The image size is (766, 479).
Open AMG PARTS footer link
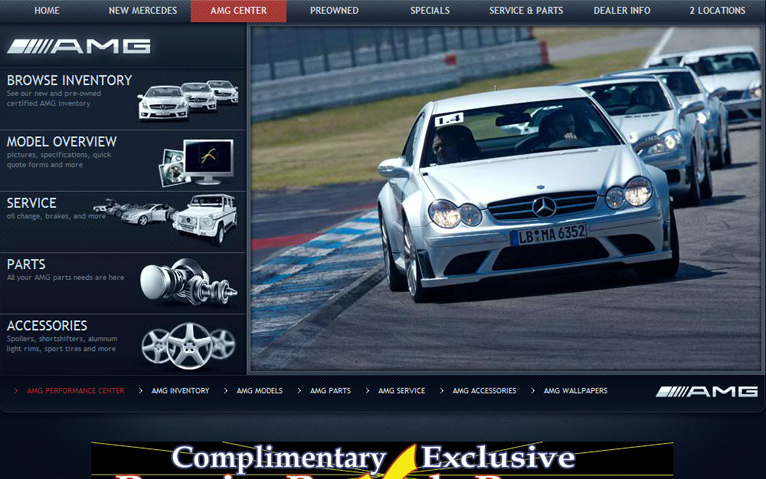330,391
